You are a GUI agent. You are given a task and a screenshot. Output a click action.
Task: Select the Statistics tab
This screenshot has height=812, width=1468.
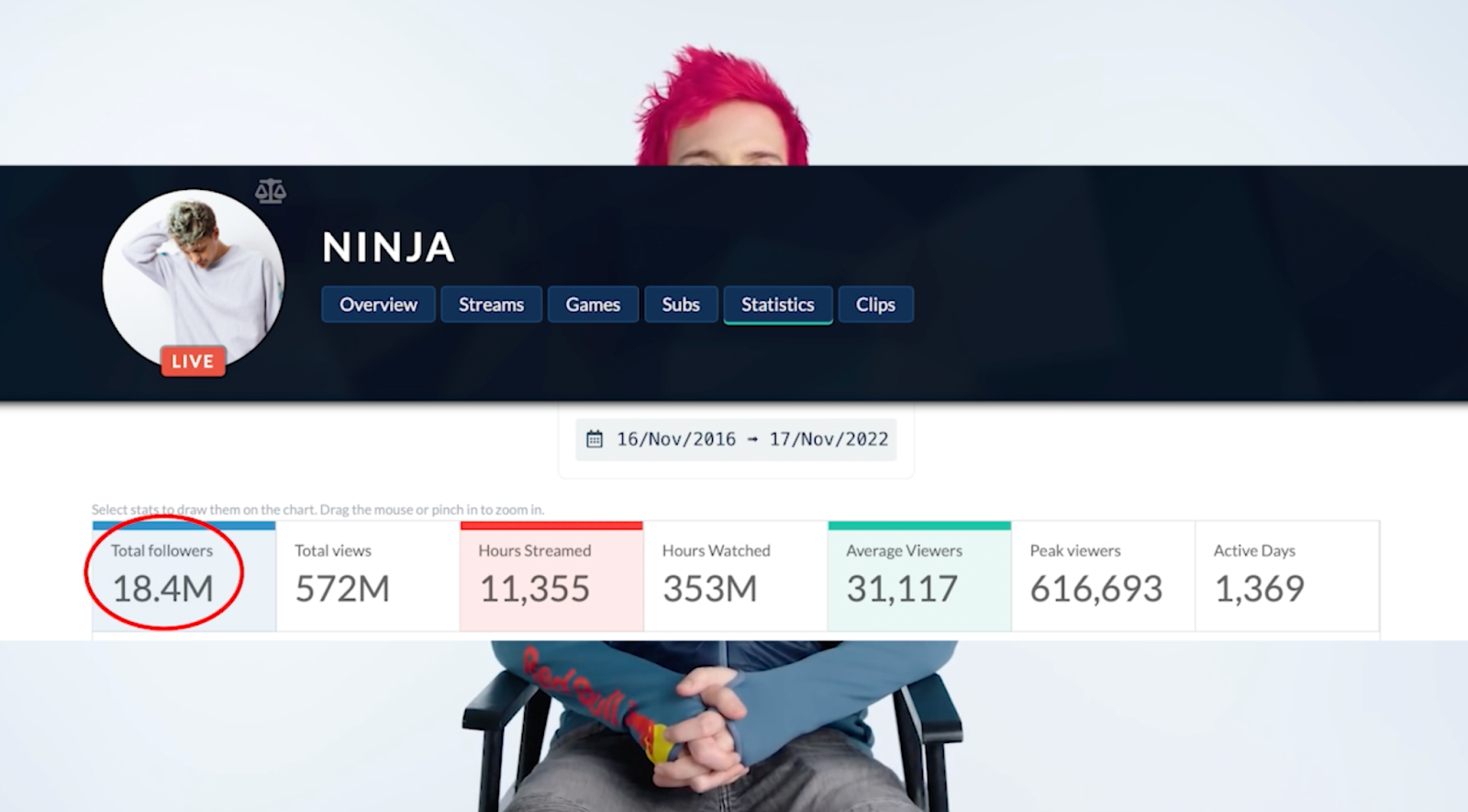point(778,305)
